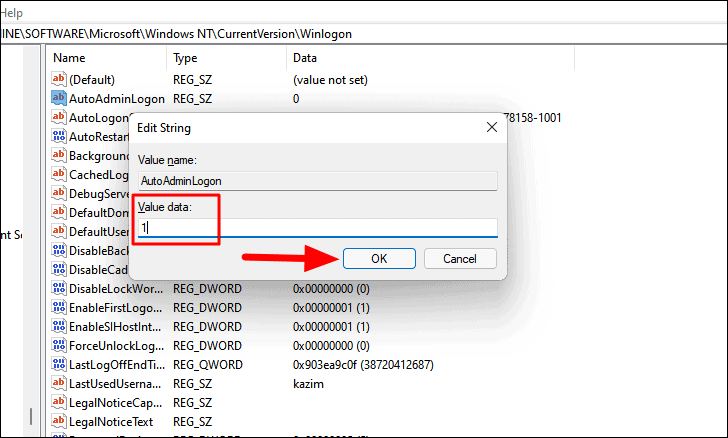Open the Help menu
The height and width of the screenshot is (438, 728).
click(10, 13)
